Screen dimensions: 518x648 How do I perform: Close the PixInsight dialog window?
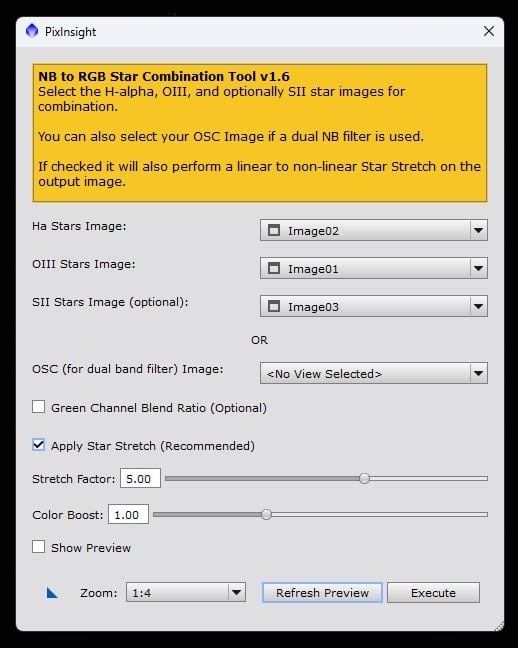[489, 31]
